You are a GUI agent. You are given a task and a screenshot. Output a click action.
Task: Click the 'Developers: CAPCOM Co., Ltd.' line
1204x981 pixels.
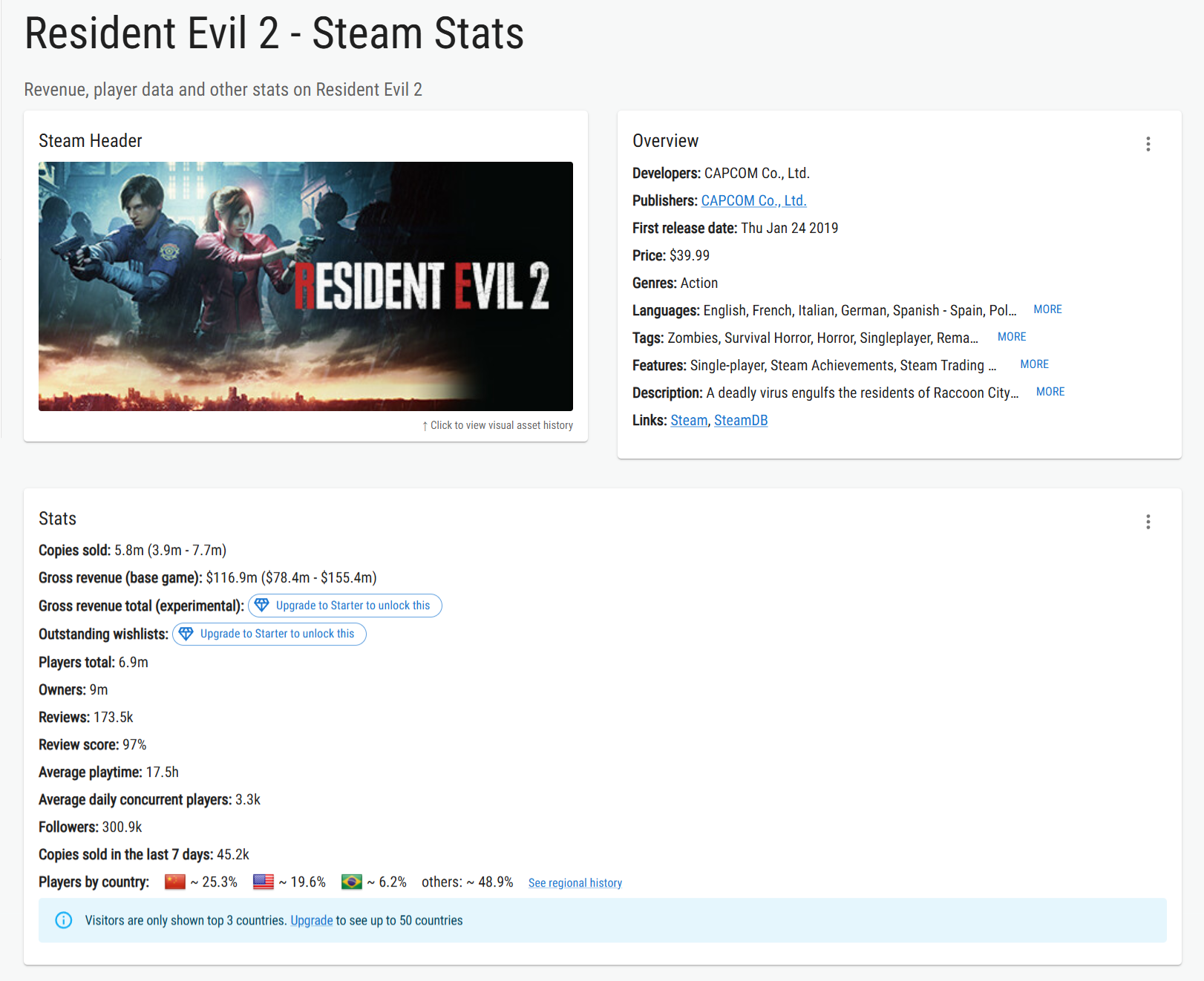[x=721, y=173]
